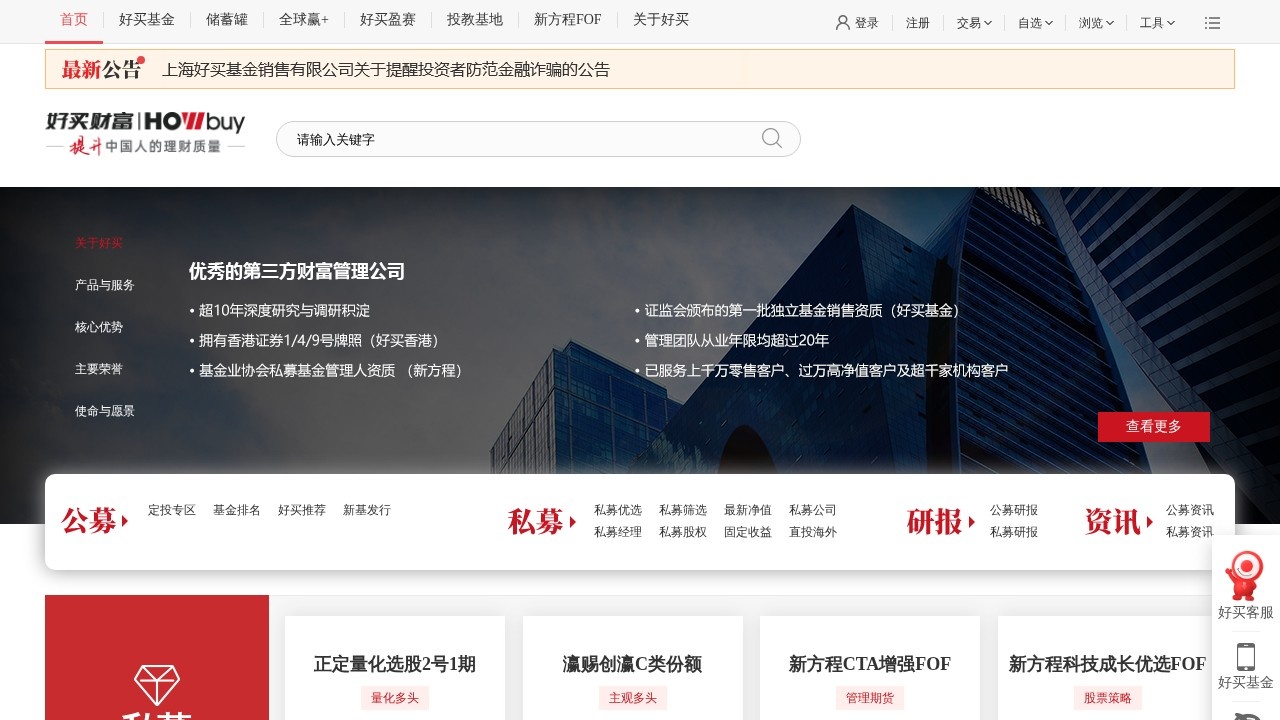Go to 私募优选 link
The height and width of the screenshot is (720, 1280).
618,510
